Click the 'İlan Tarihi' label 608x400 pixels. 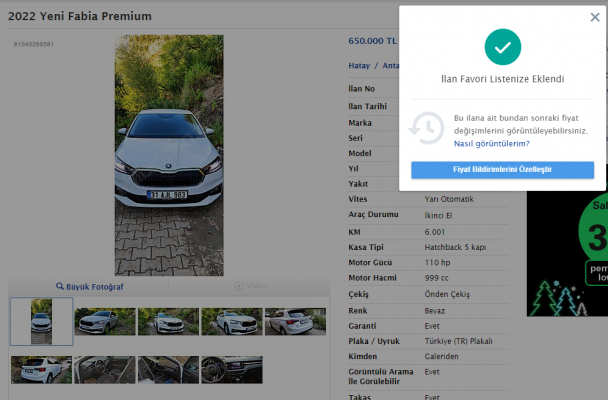pyautogui.click(x=368, y=106)
